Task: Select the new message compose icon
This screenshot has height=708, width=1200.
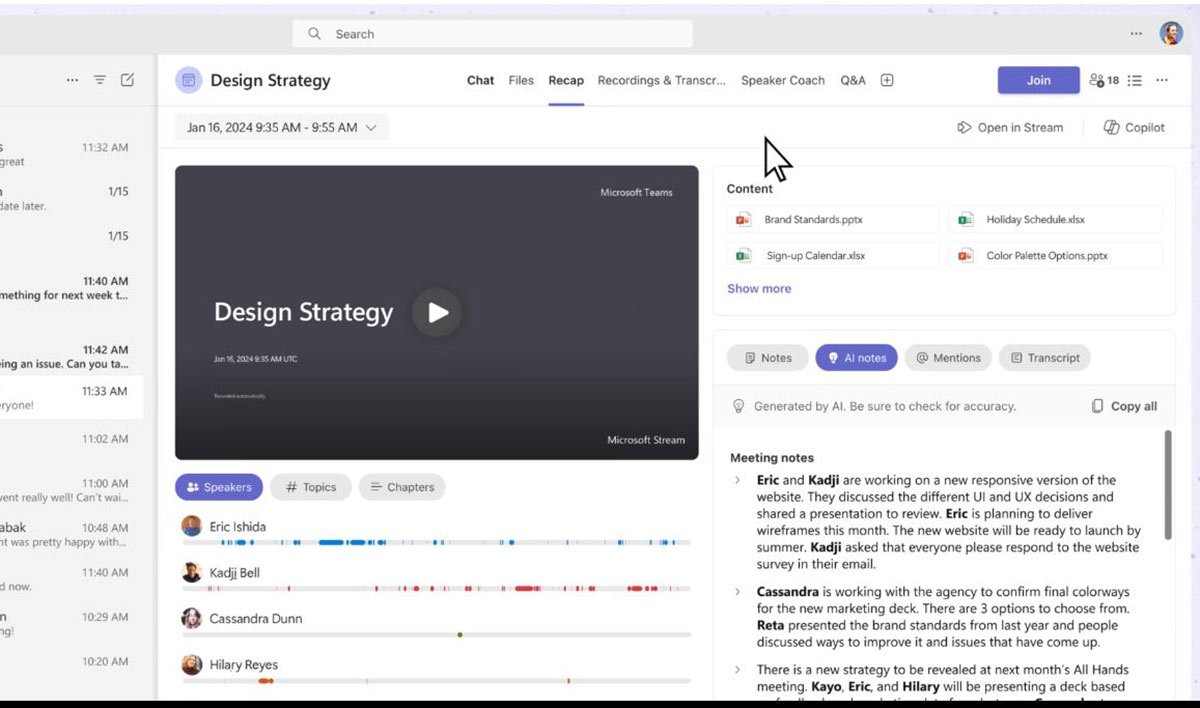Action: point(128,80)
